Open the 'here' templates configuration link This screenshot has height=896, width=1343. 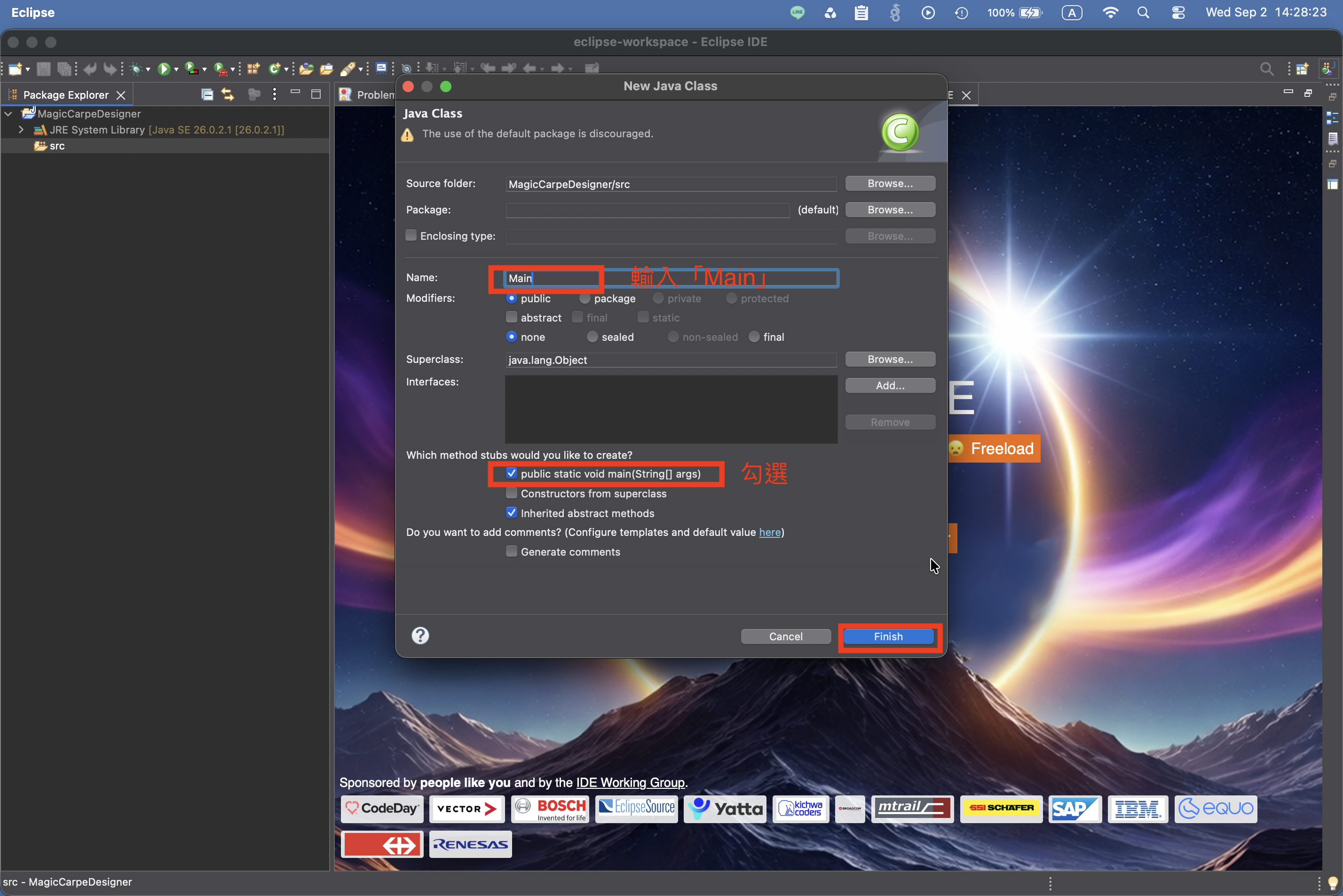[769, 532]
